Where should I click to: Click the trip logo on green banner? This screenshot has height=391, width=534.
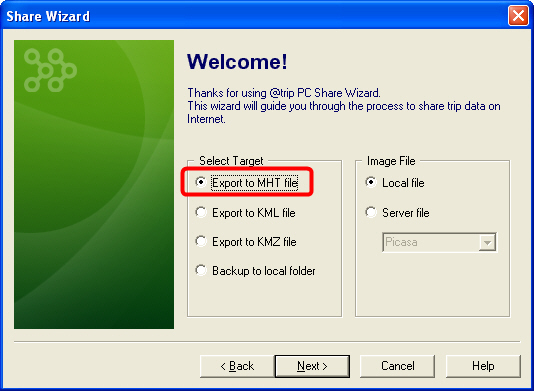(50, 70)
